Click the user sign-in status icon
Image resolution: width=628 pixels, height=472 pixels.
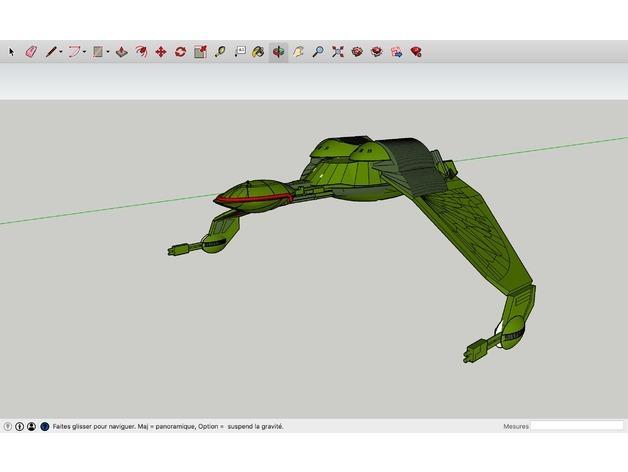tap(32, 427)
